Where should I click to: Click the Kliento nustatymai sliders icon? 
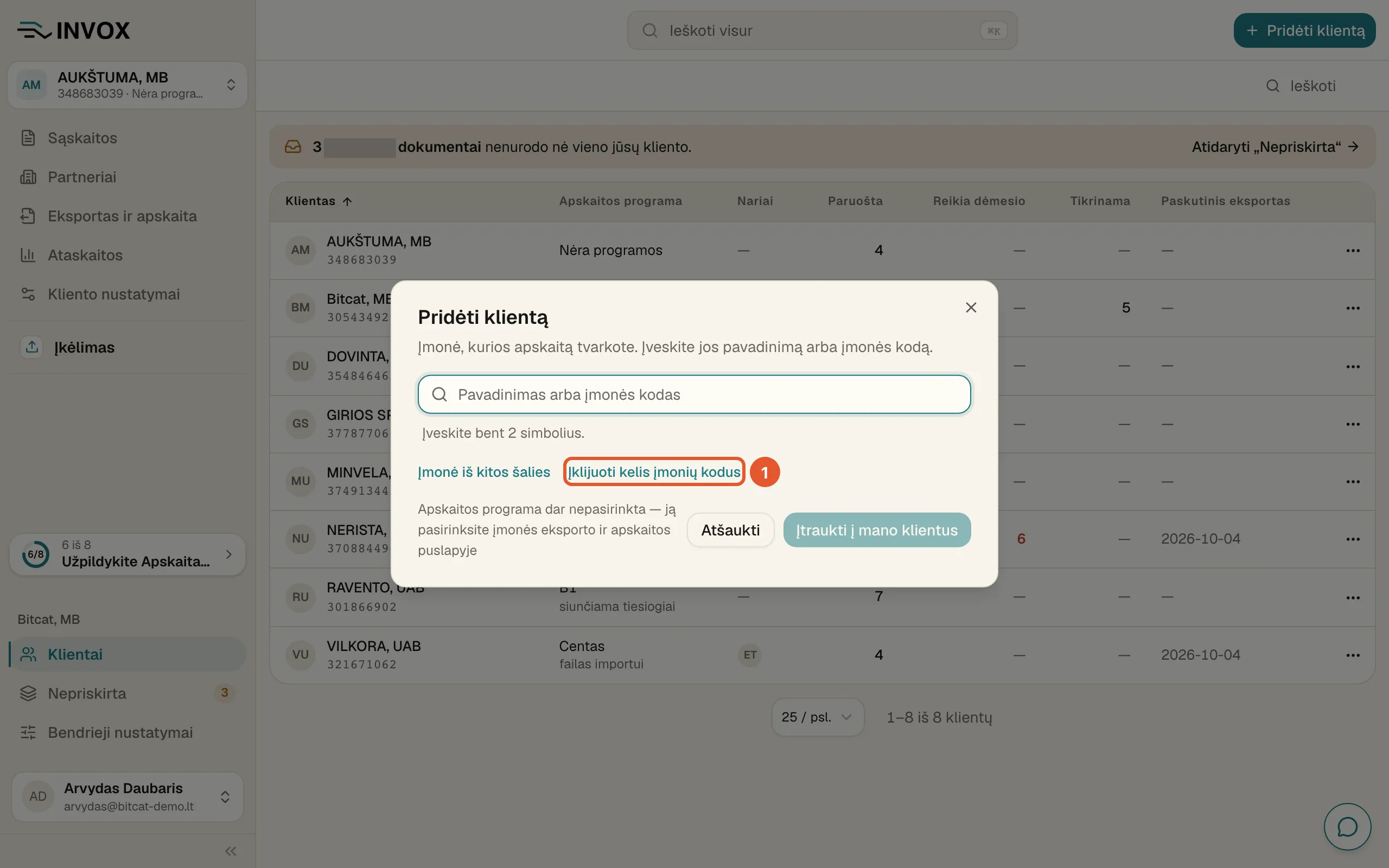click(28, 294)
